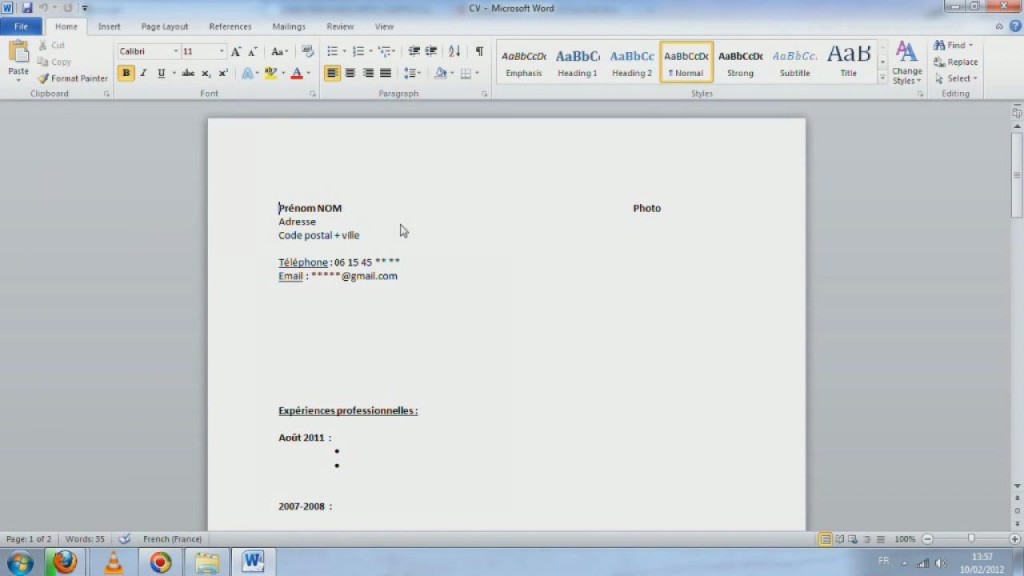
Task: Click the Grow Font icon
Action: click(x=236, y=51)
